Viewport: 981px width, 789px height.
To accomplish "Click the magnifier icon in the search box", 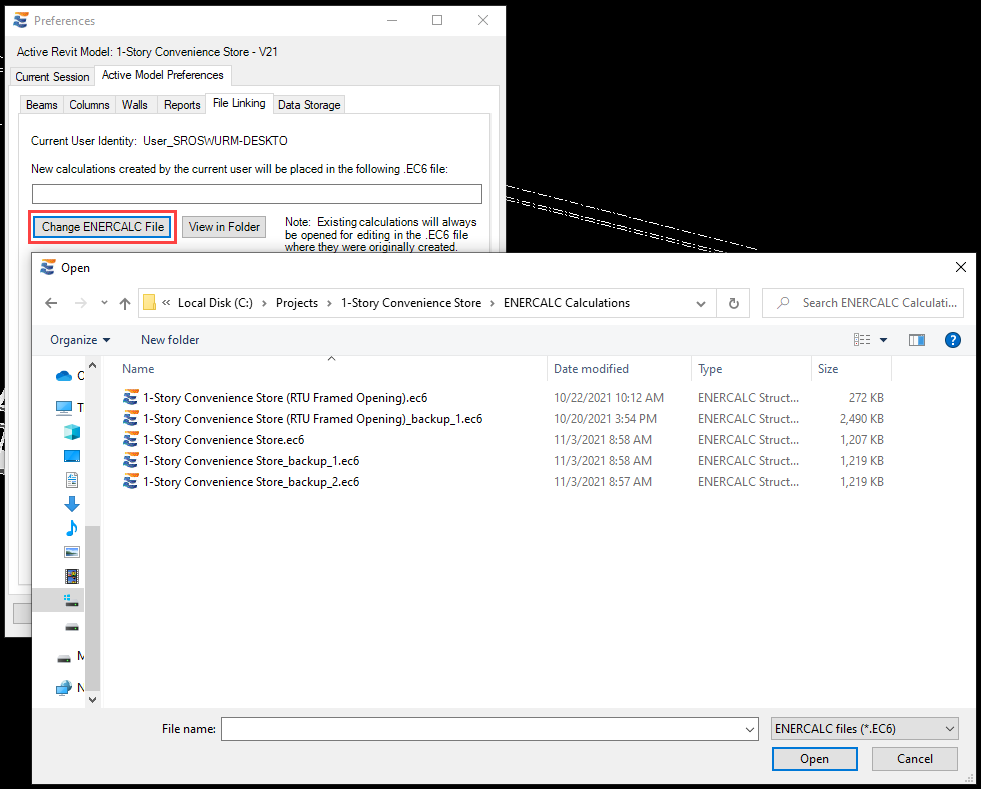I will point(783,303).
